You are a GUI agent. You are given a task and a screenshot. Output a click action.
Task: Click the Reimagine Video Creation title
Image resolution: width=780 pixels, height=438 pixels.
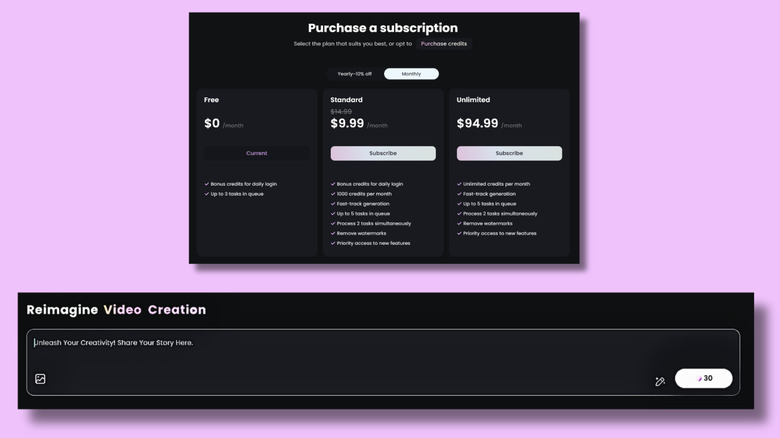[x=116, y=310]
